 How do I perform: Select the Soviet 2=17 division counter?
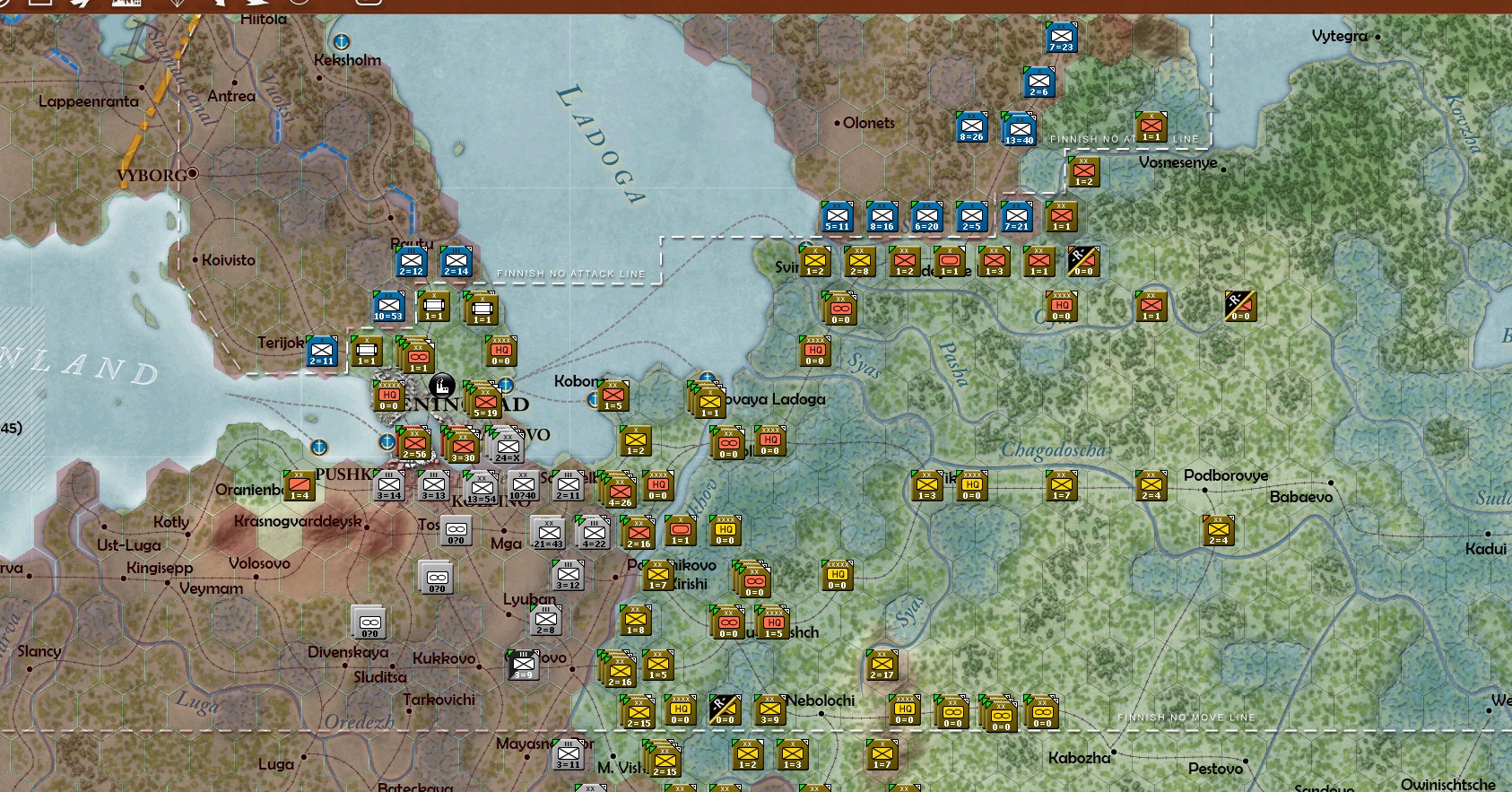tap(882, 666)
